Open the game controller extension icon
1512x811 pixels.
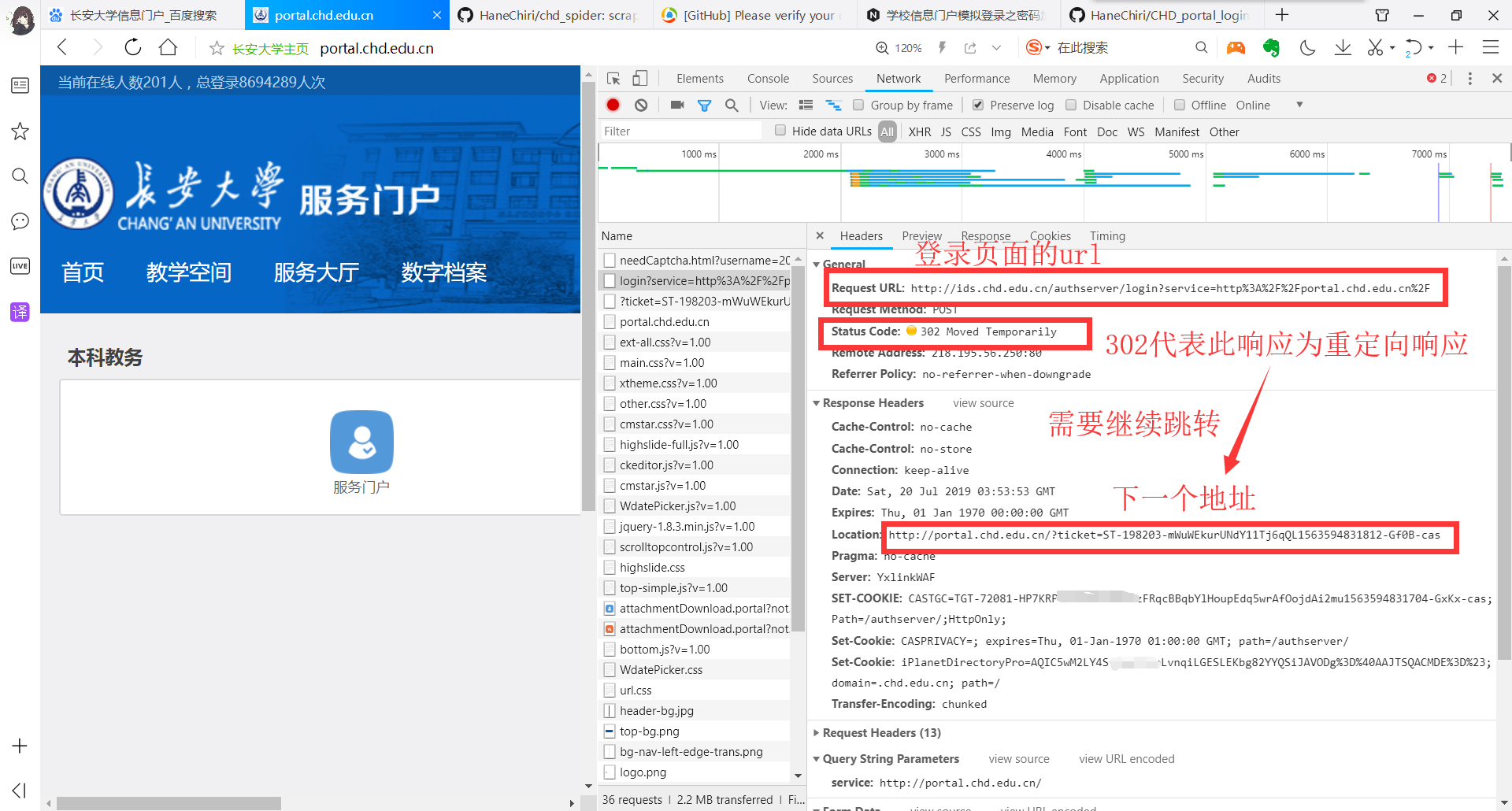click(1236, 48)
